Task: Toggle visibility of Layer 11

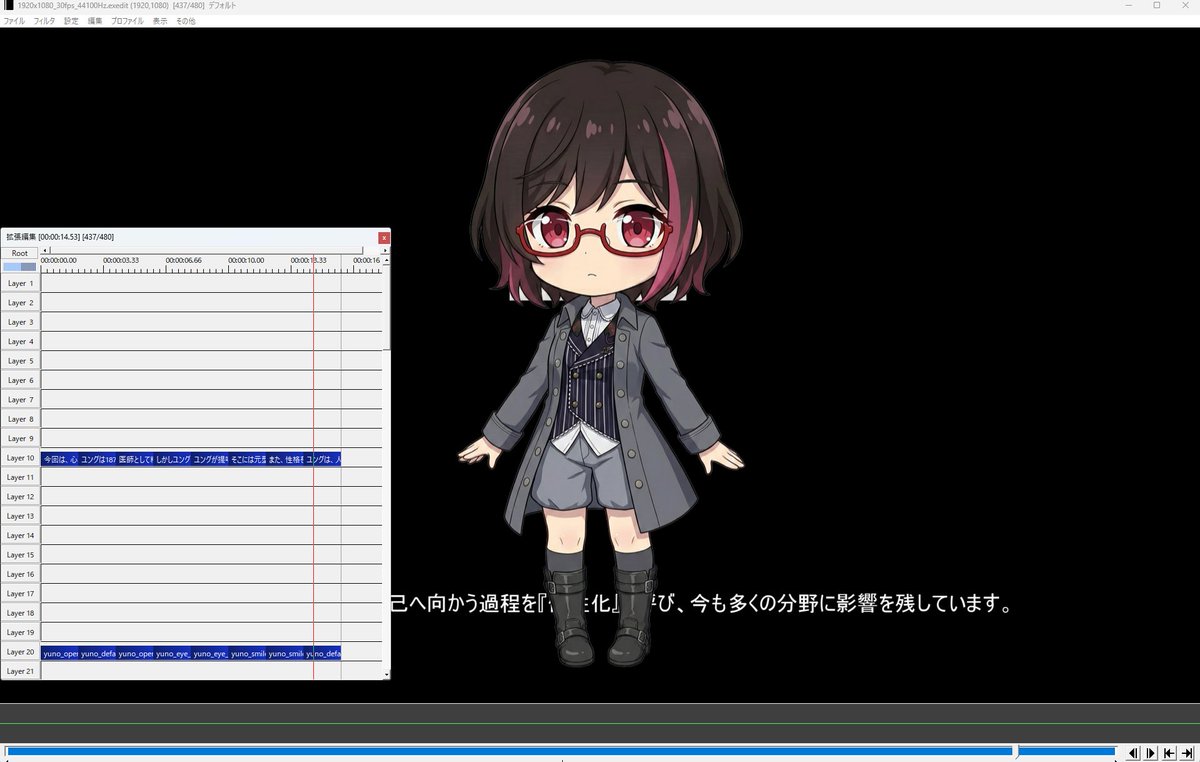Action: point(20,477)
